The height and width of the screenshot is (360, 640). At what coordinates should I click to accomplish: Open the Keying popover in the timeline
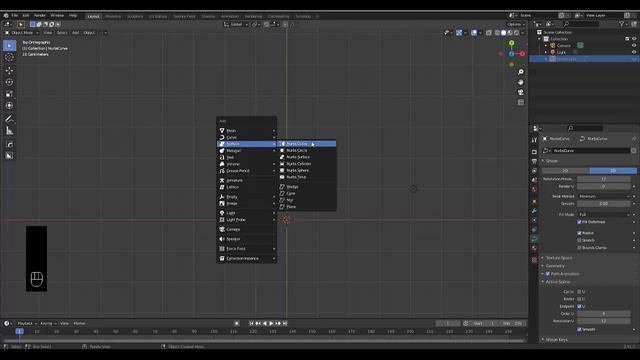pos(48,323)
